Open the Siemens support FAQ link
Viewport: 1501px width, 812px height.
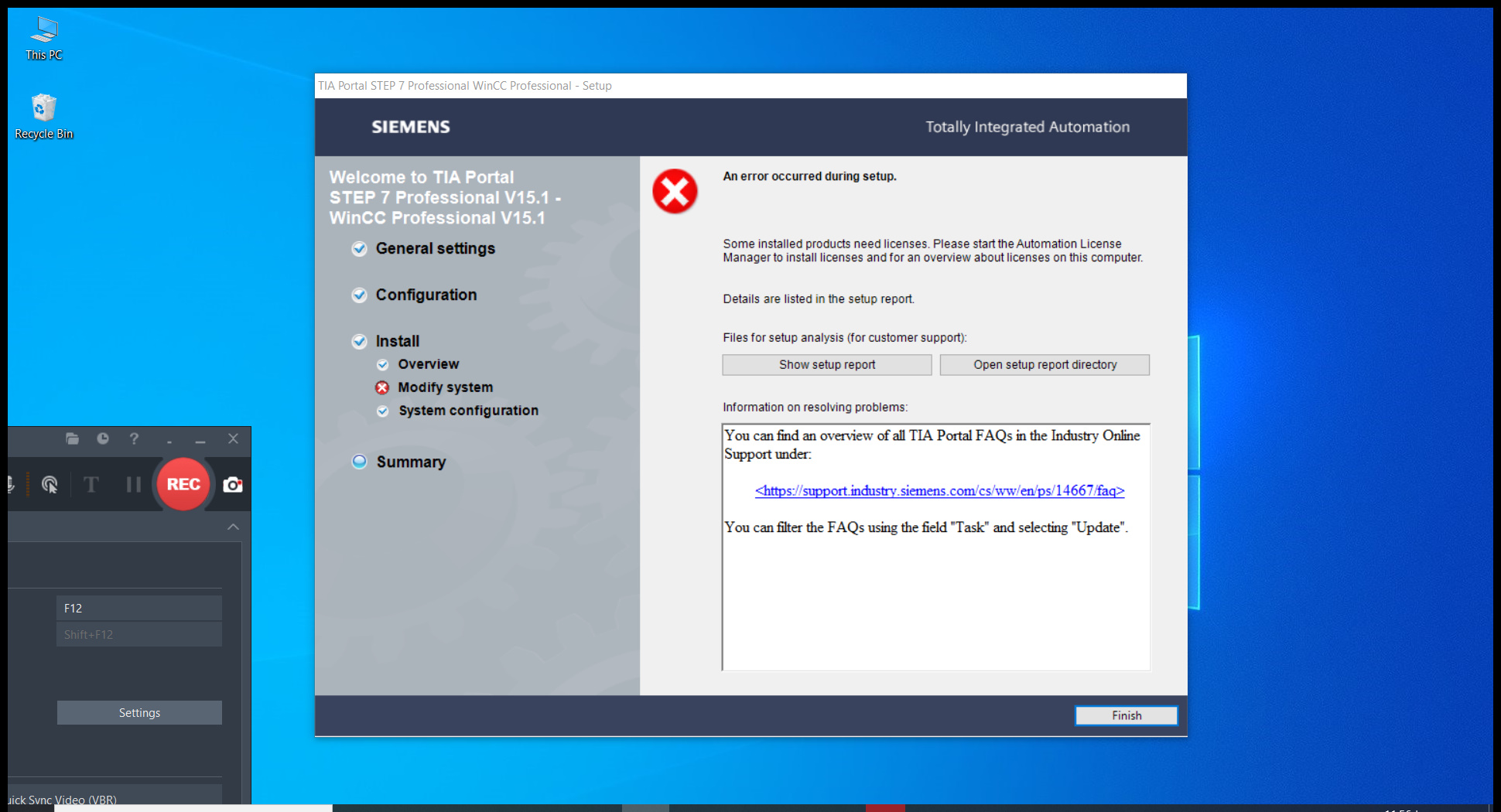tap(939, 490)
